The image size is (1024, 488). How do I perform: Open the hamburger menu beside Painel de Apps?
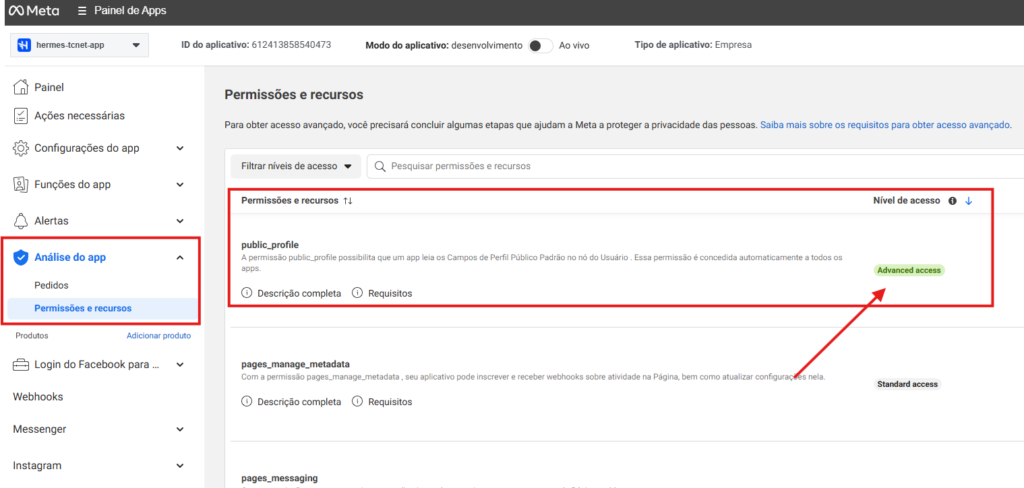82,11
